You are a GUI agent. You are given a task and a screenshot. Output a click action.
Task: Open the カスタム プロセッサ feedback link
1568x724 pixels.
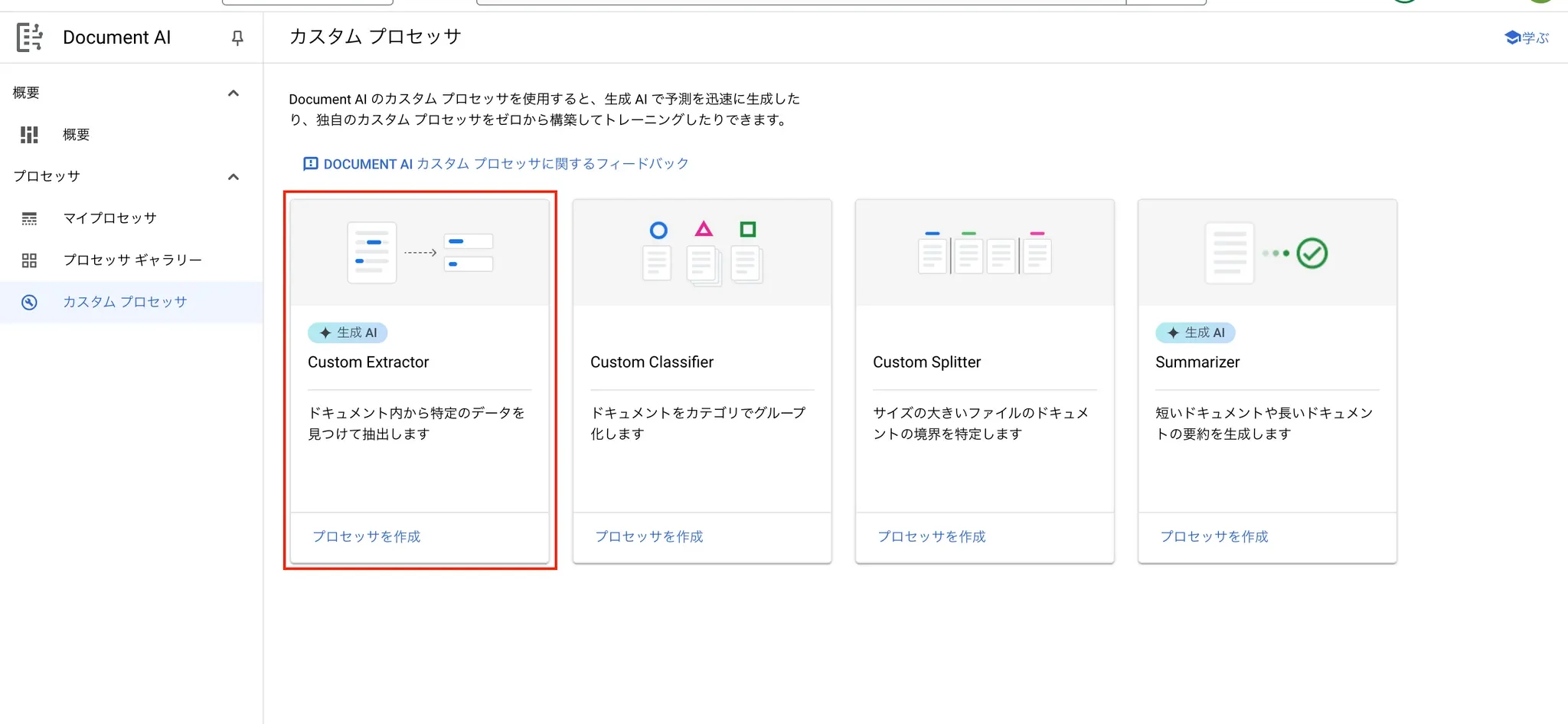[505, 164]
